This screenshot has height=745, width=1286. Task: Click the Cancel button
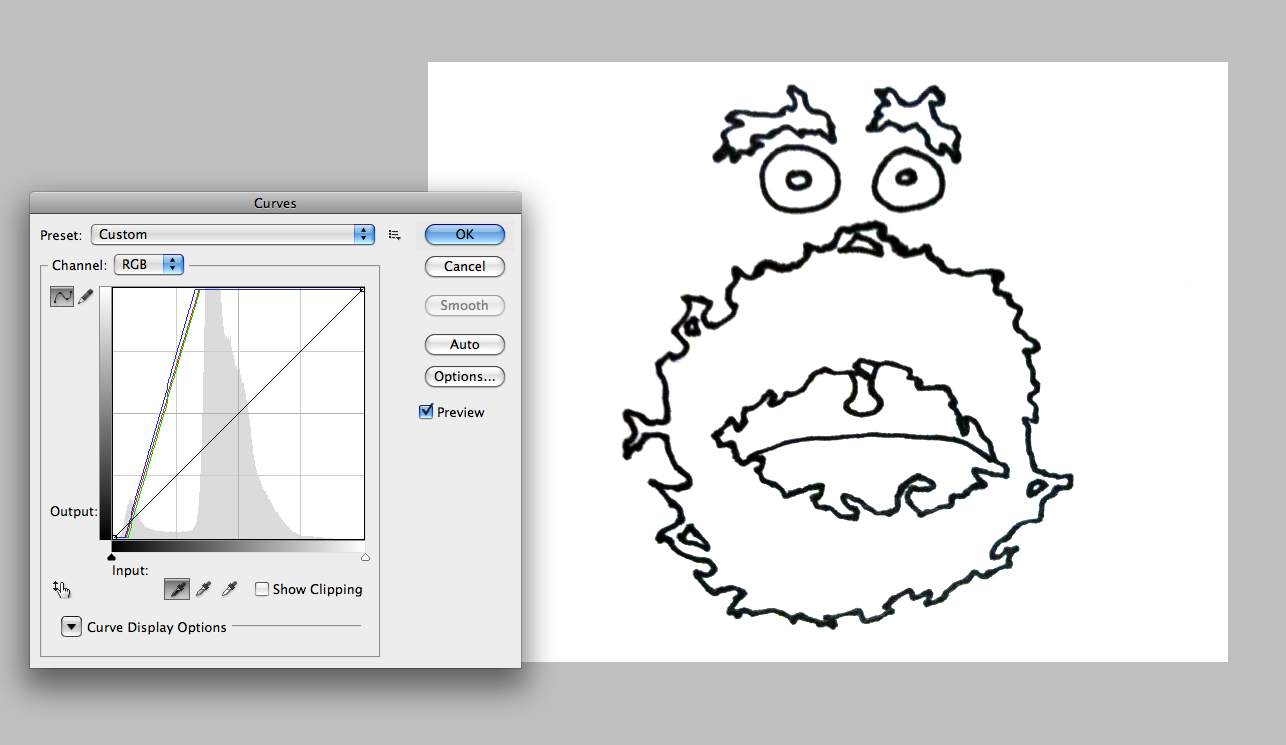(464, 267)
